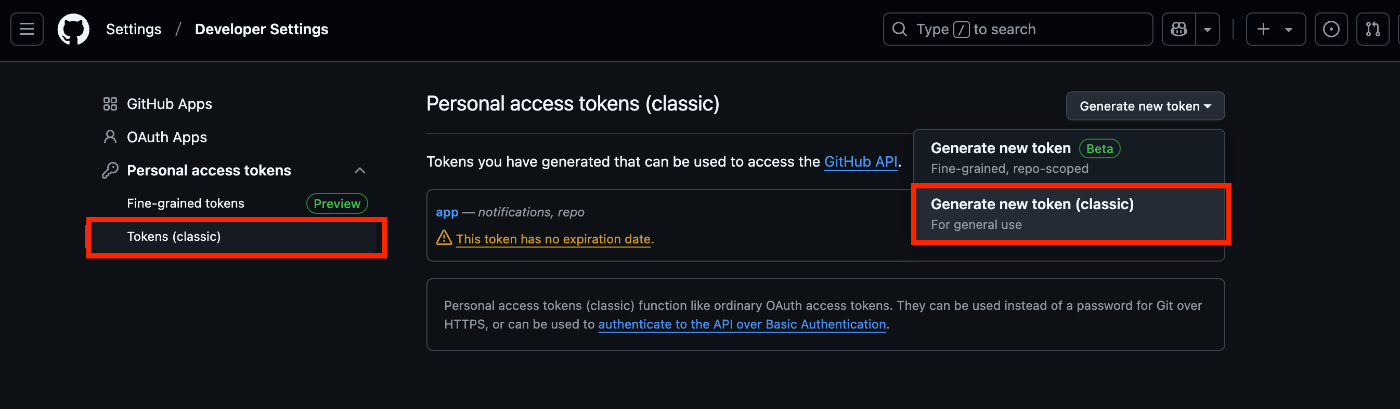This screenshot has height=409, width=1400.
Task: Click the GitHub Octocat logo
Action: click(73, 30)
